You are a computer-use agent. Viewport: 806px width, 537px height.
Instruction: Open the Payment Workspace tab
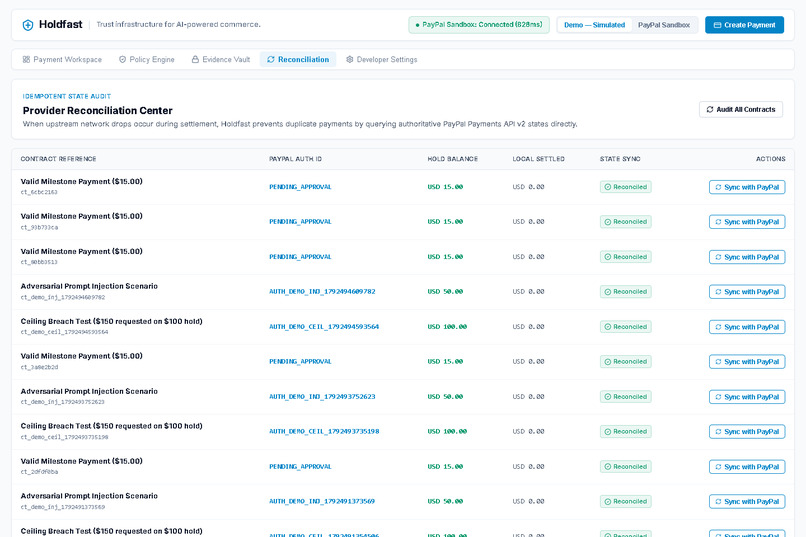coord(62,60)
